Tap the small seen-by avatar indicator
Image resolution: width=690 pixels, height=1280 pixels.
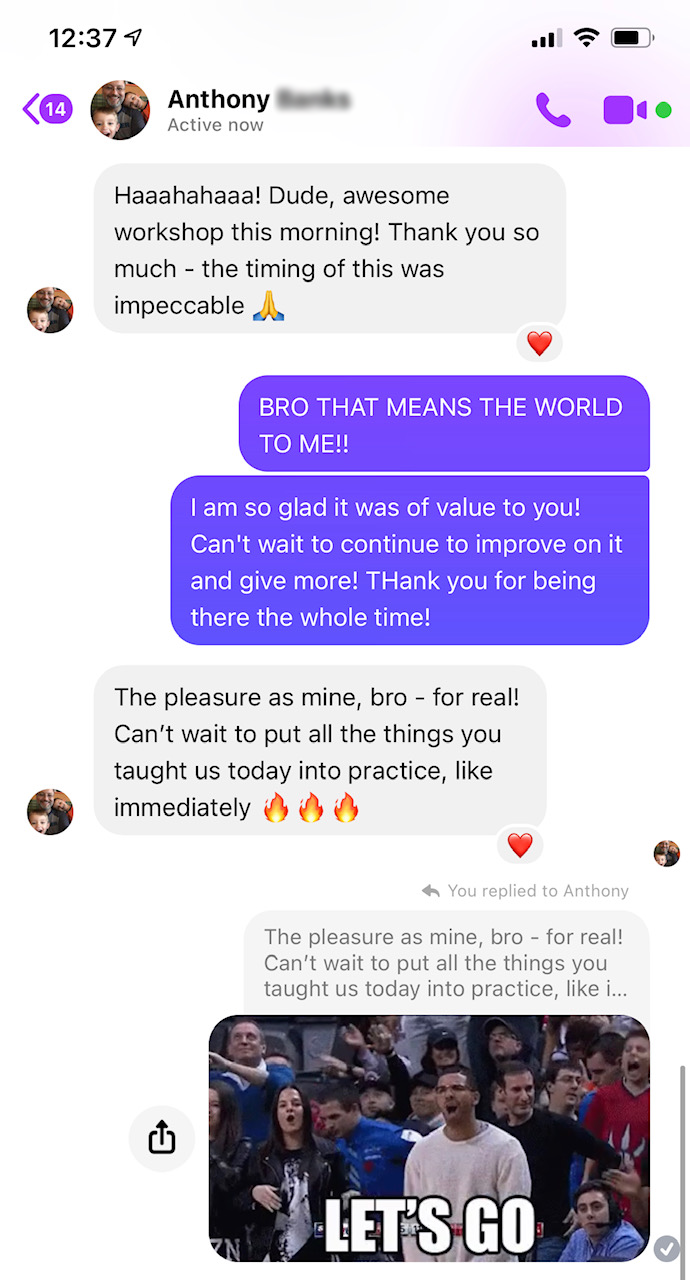(x=667, y=853)
